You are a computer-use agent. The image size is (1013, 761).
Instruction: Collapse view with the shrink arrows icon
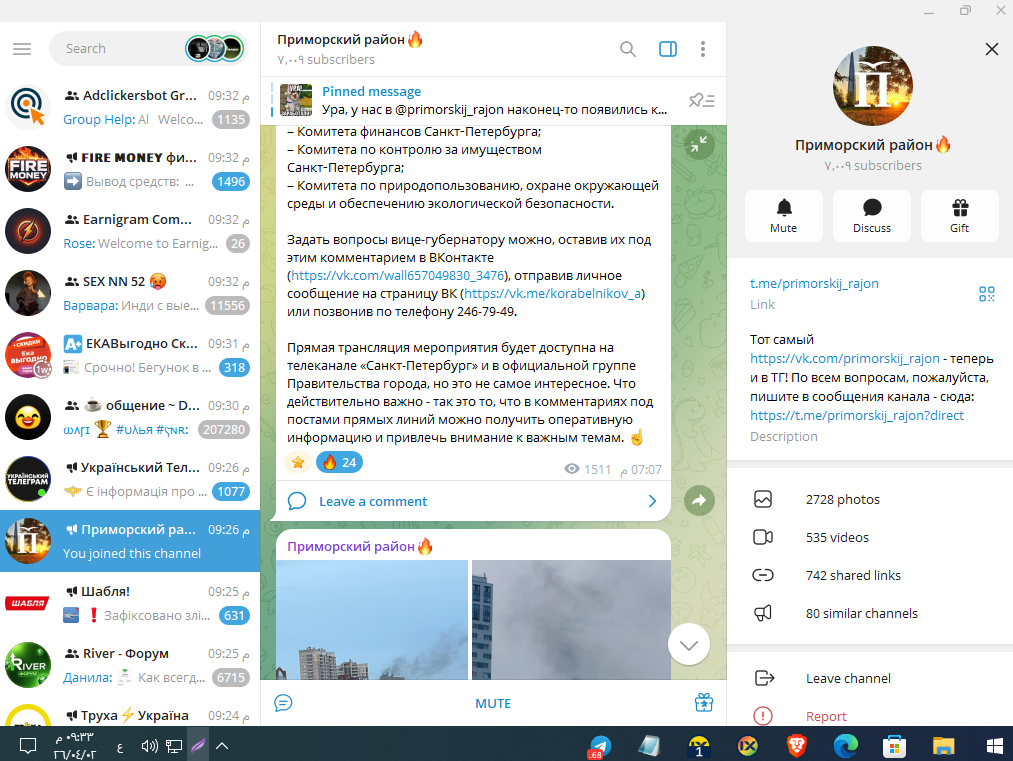click(x=699, y=144)
